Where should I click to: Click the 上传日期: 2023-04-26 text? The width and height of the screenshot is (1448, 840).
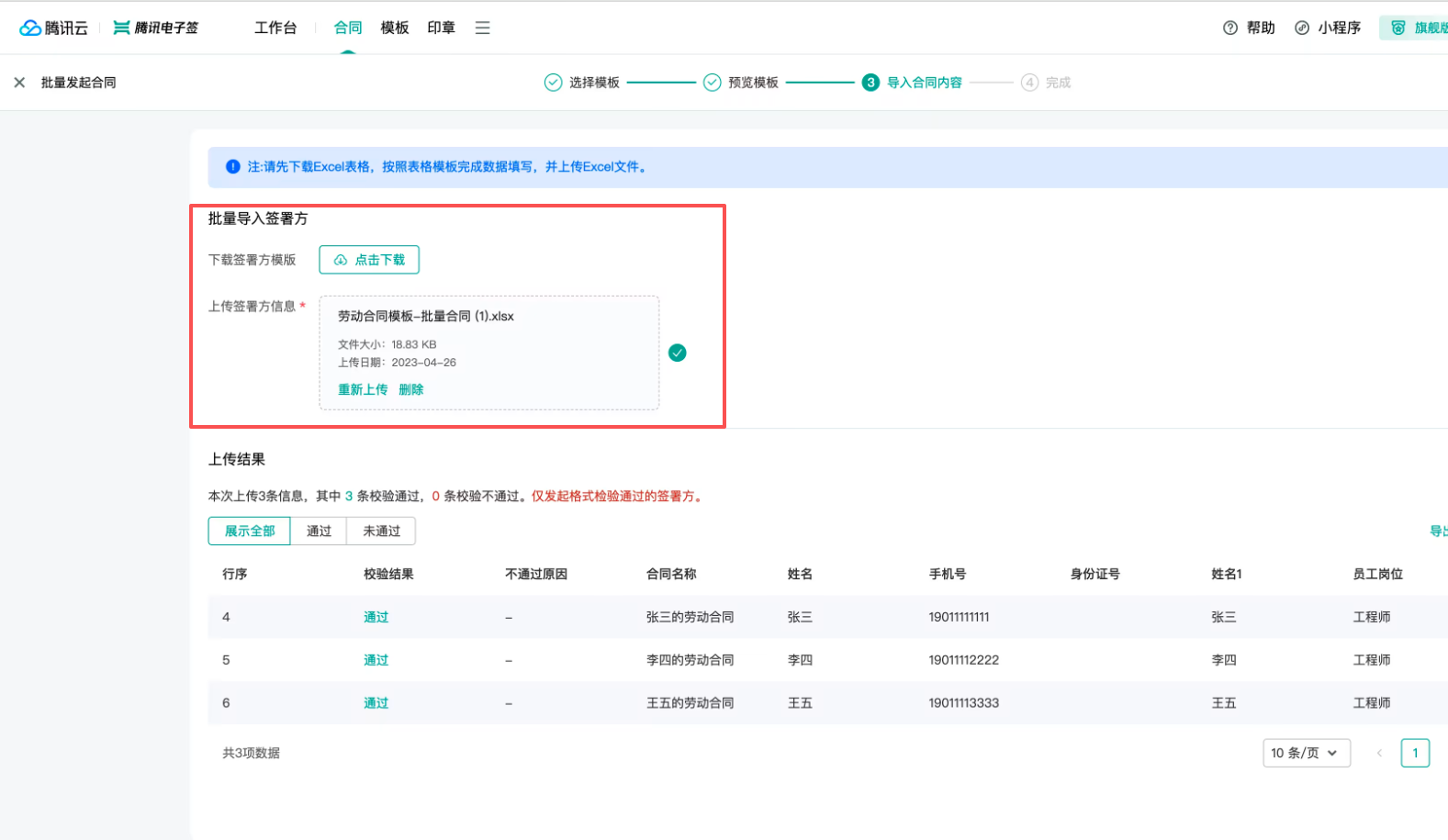click(397, 363)
